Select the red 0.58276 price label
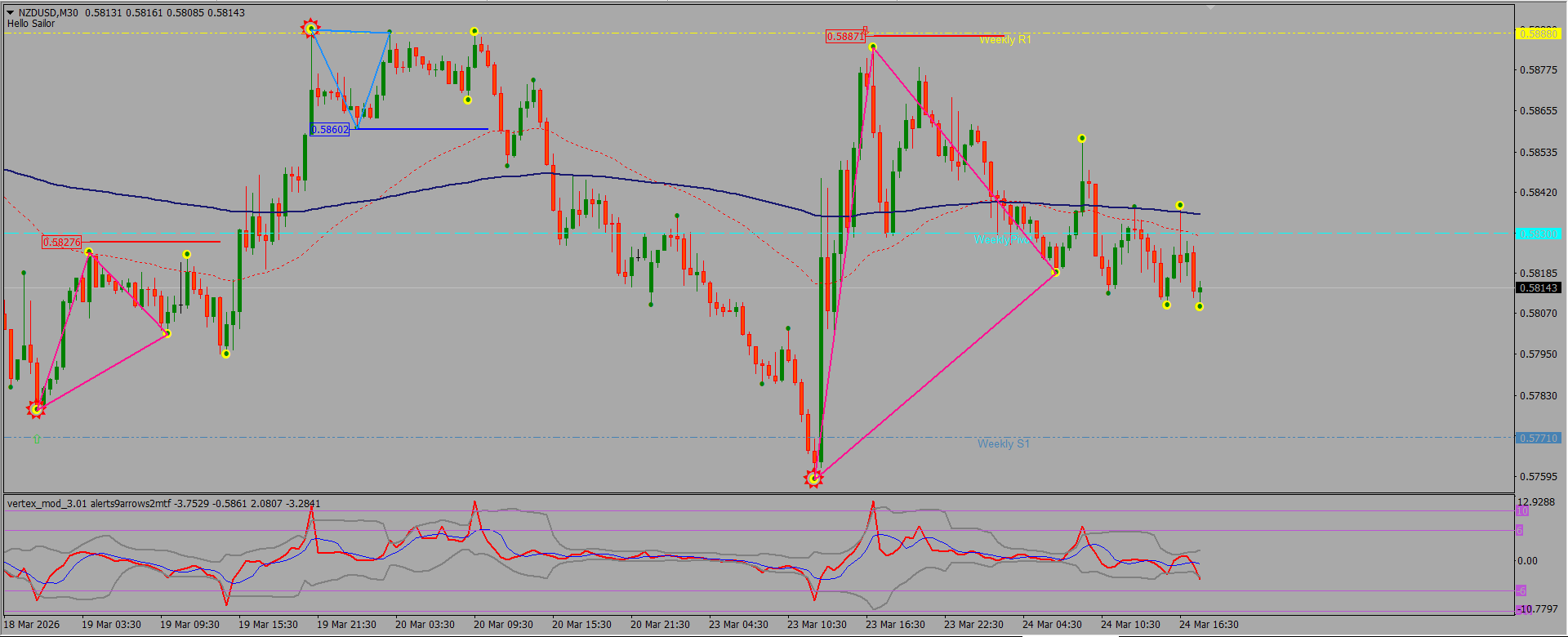Screen dimensions: 1568x637 (x=62, y=243)
